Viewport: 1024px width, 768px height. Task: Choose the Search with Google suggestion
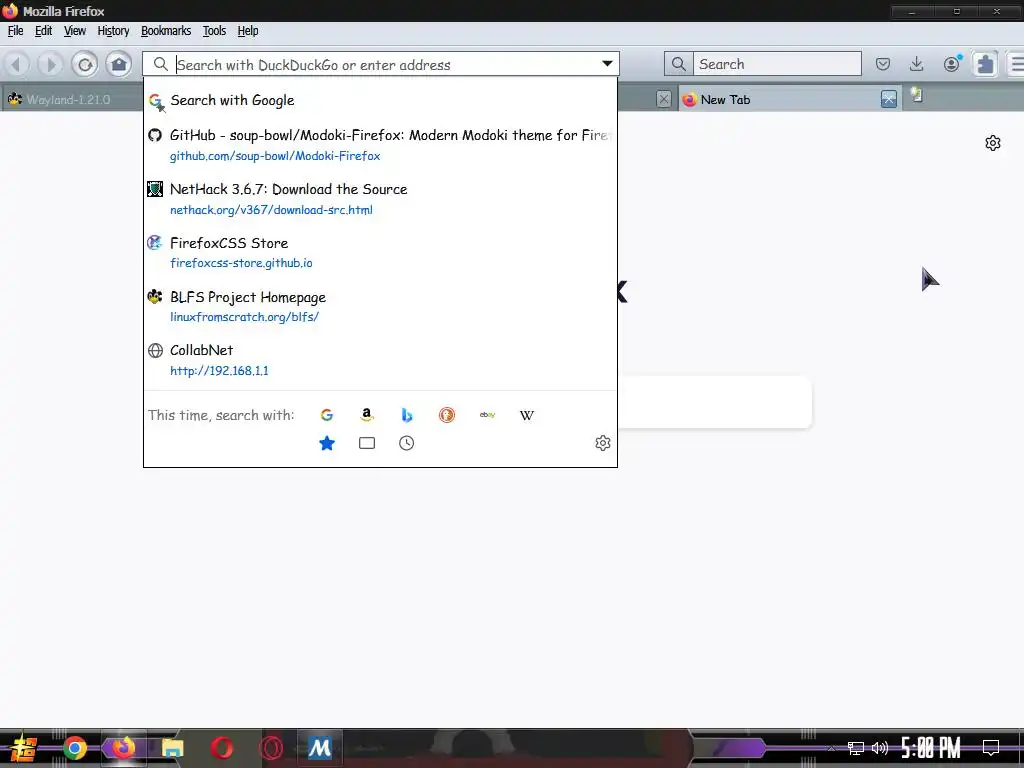tap(380, 101)
